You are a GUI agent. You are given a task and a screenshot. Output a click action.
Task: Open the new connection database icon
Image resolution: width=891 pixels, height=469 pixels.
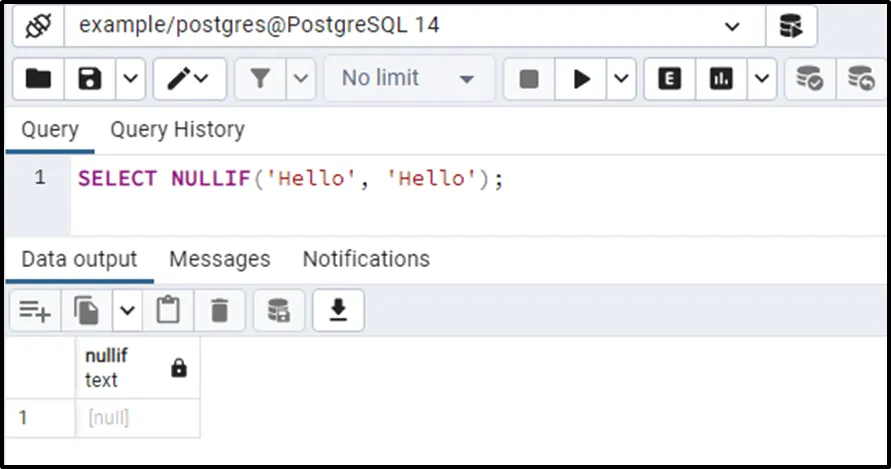pos(791,27)
